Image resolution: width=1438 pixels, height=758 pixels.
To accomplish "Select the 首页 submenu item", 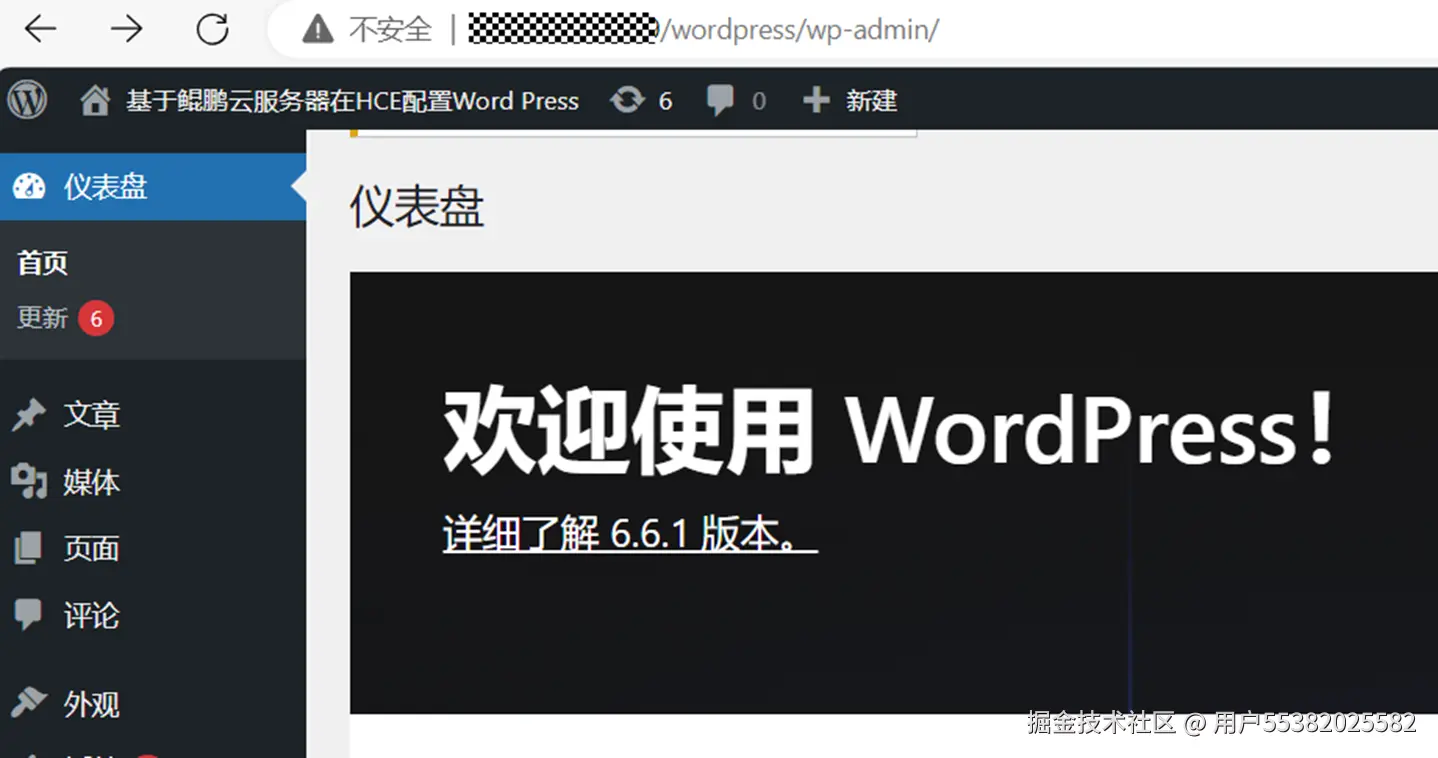I will click(42, 264).
